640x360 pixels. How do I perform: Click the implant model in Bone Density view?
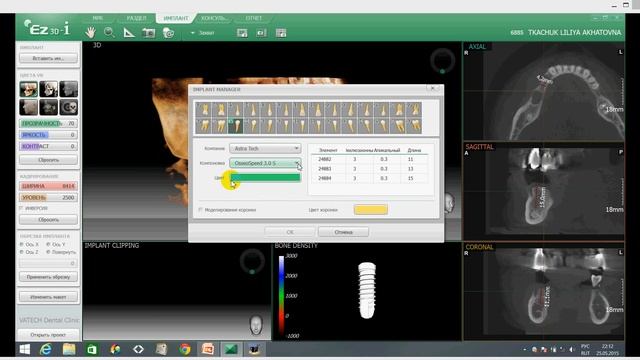point(367,290)
